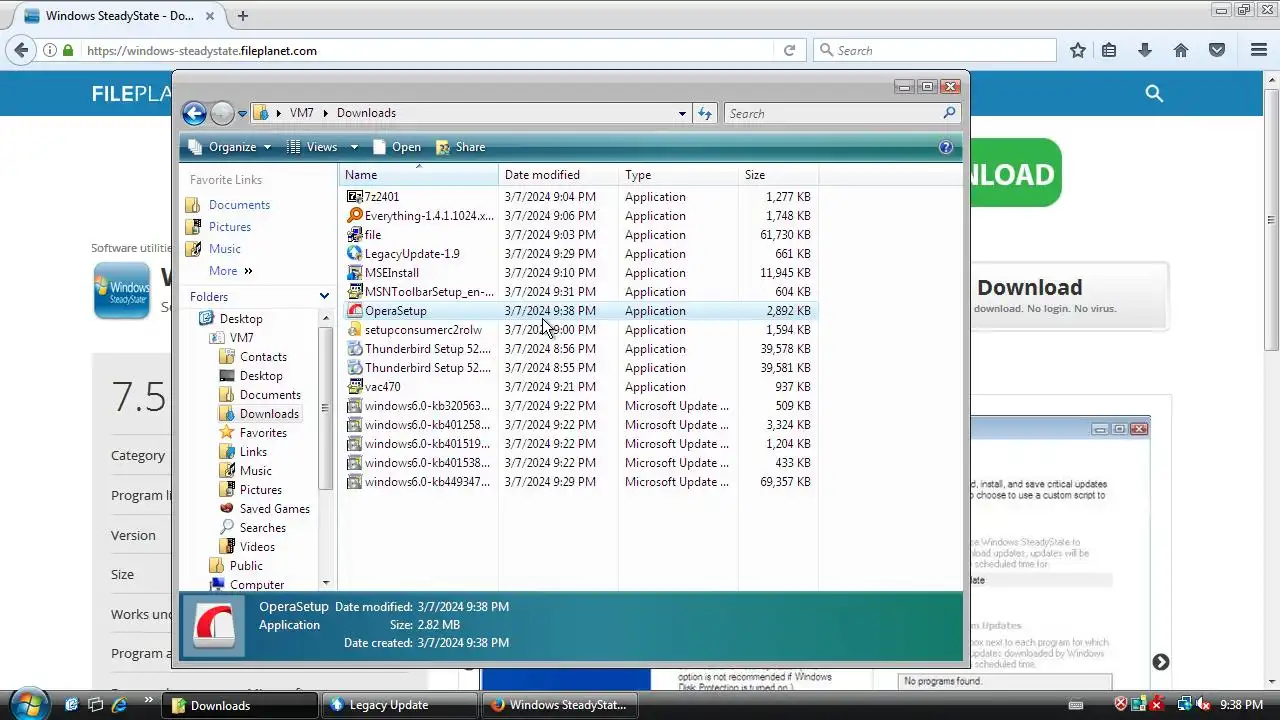Viewport: 1280px width, 720px height.
Task: Open the Firefox Pocket icon
Action: point(1217,50)
